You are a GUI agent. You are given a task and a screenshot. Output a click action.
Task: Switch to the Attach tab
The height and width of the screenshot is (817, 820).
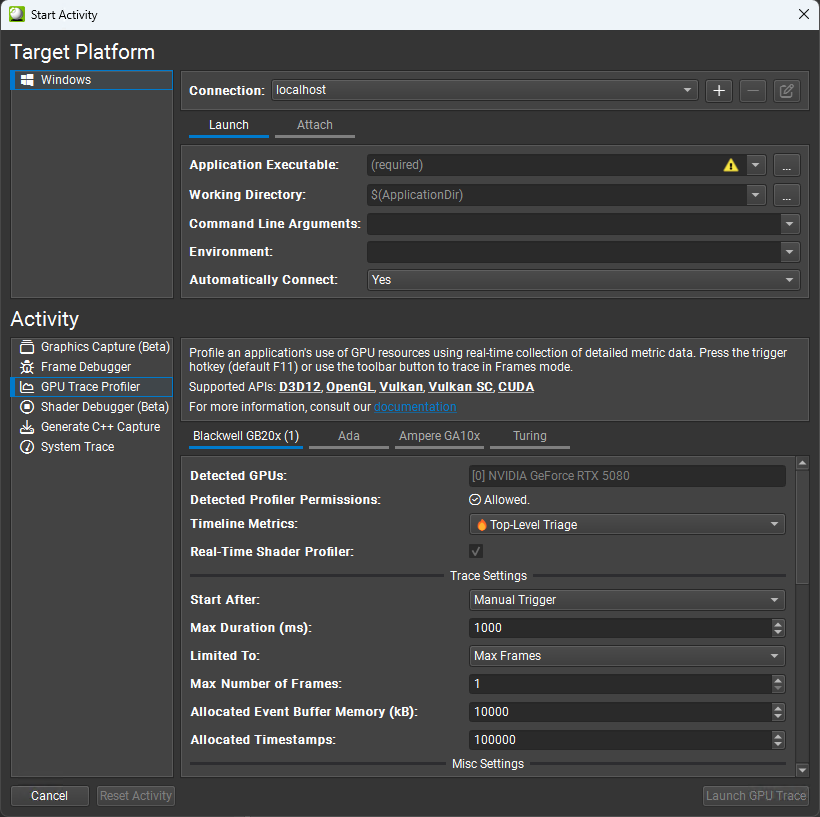(315, 125)
